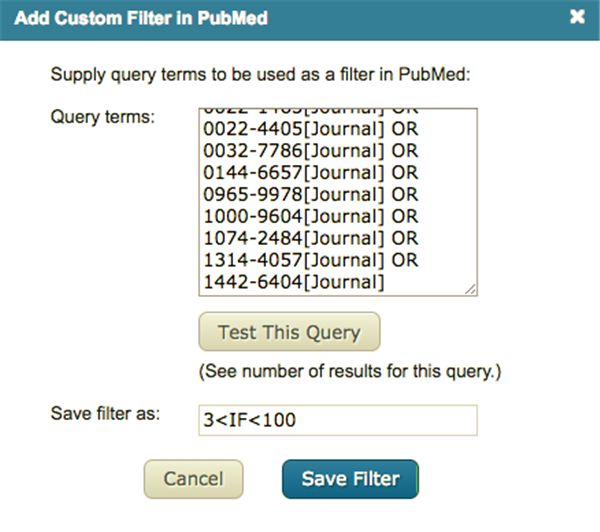This screenshot has height=532, width=600.
Task: Click the textarea resize handle corner
Action: coord(470,289)
